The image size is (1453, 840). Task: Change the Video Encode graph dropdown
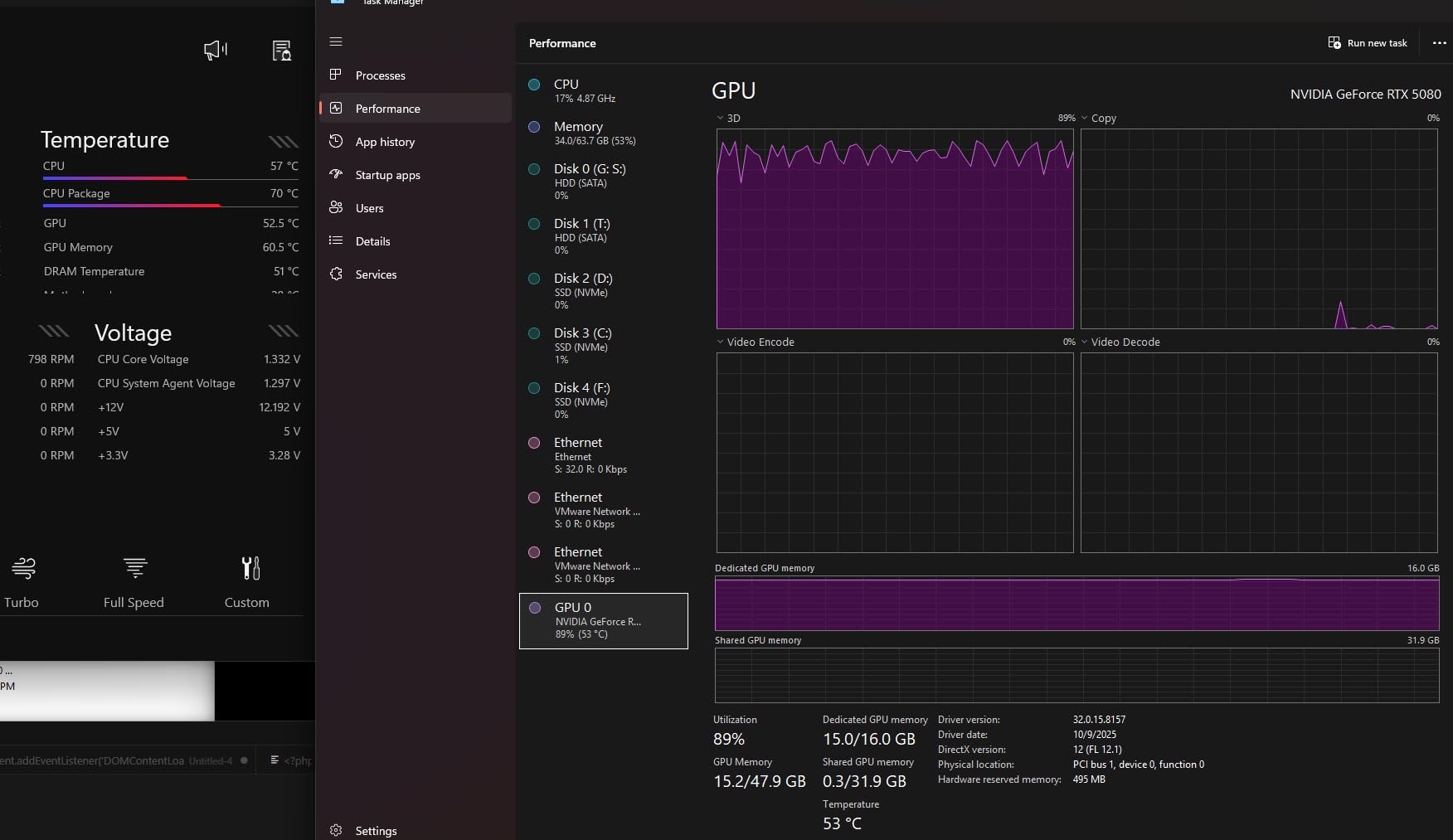click(721, 342)
